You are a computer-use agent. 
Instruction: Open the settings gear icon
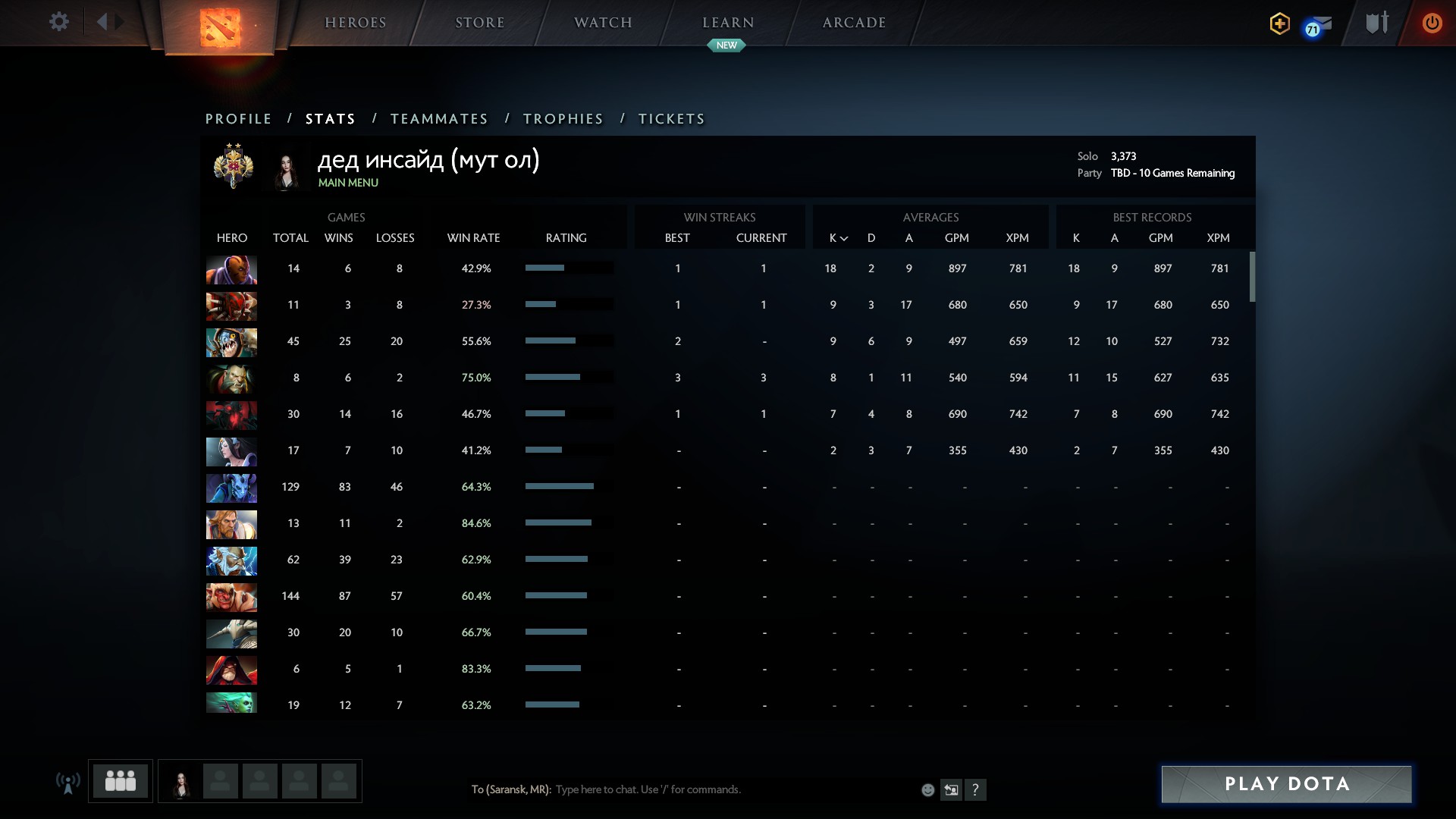[58, 21]
